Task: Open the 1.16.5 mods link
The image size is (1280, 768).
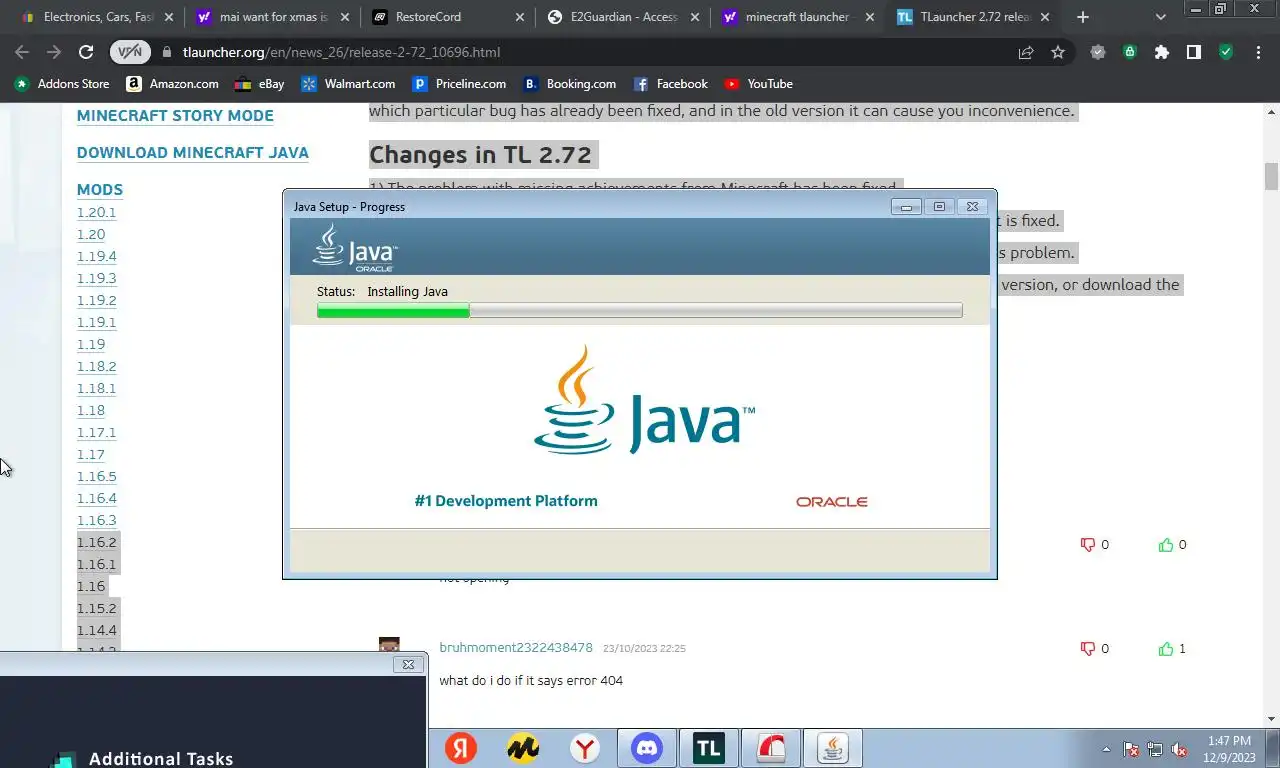Action: click(x=97, y=476)
